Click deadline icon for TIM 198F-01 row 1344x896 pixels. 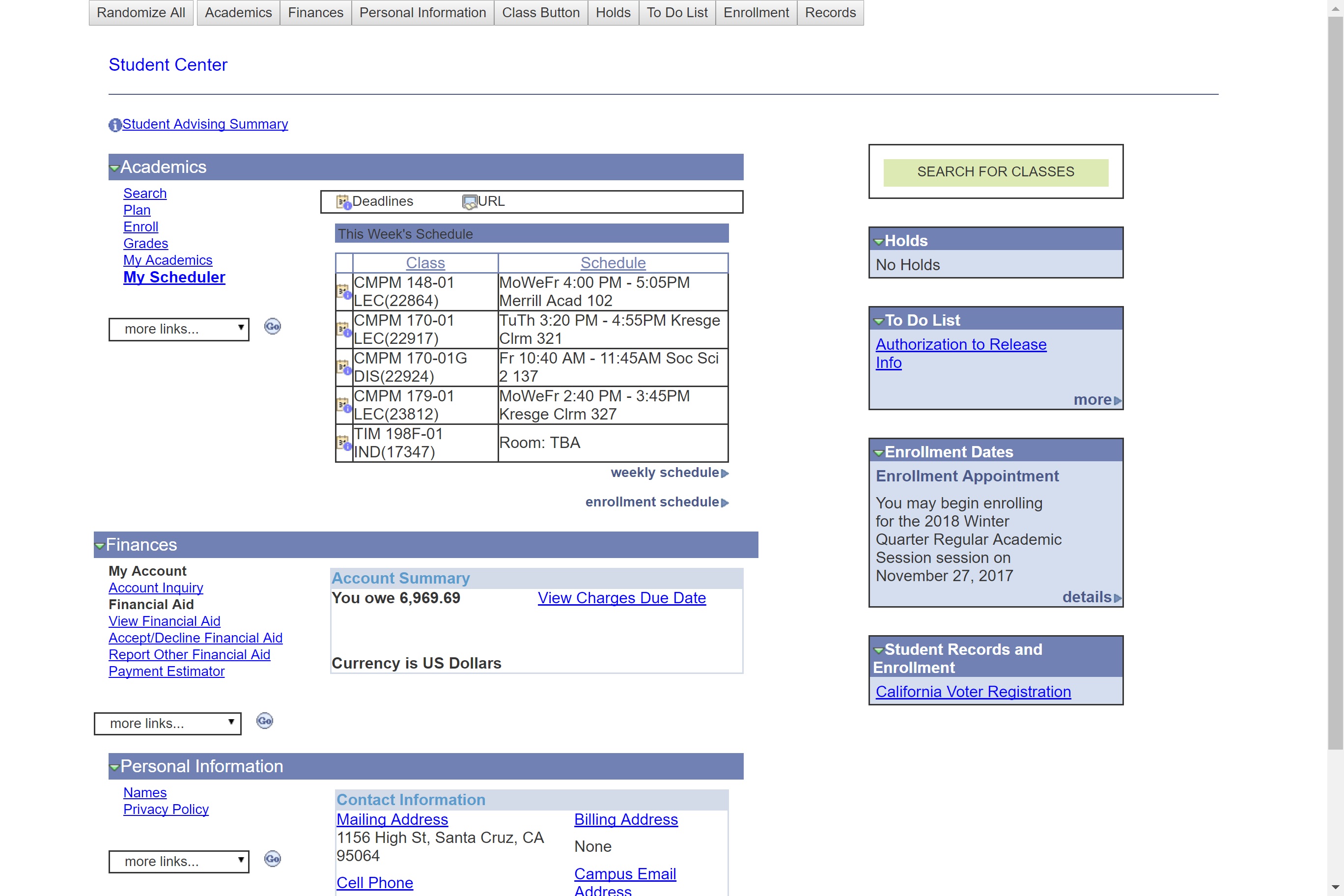[343, 443]
